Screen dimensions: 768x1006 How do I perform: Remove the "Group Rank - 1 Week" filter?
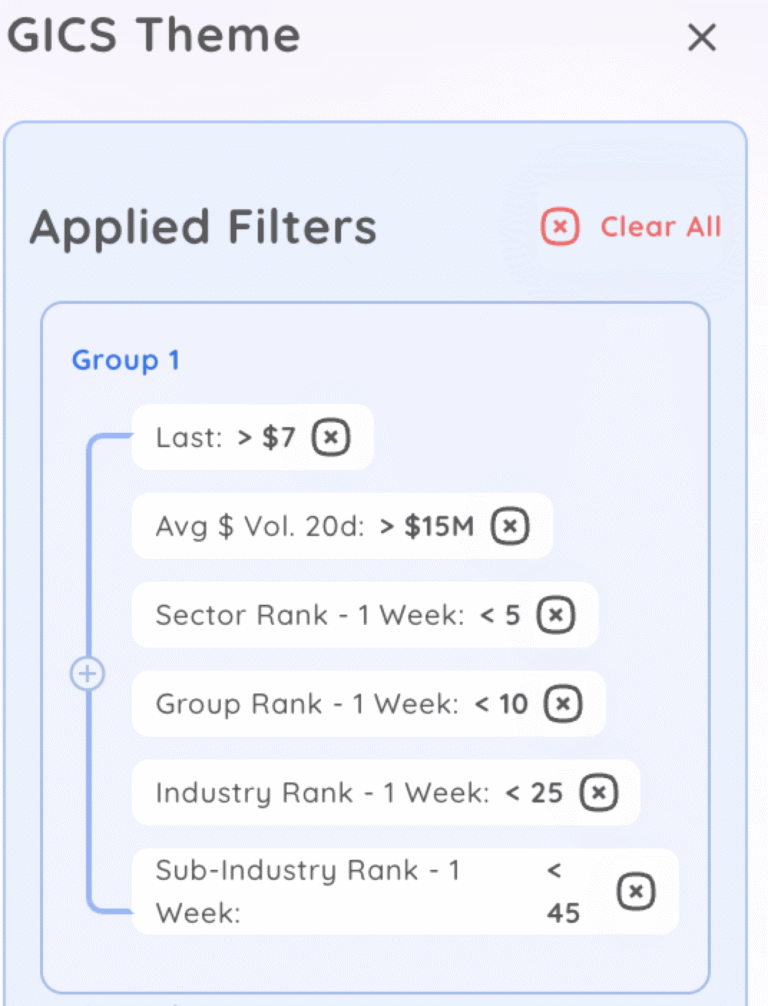(562, 704)
